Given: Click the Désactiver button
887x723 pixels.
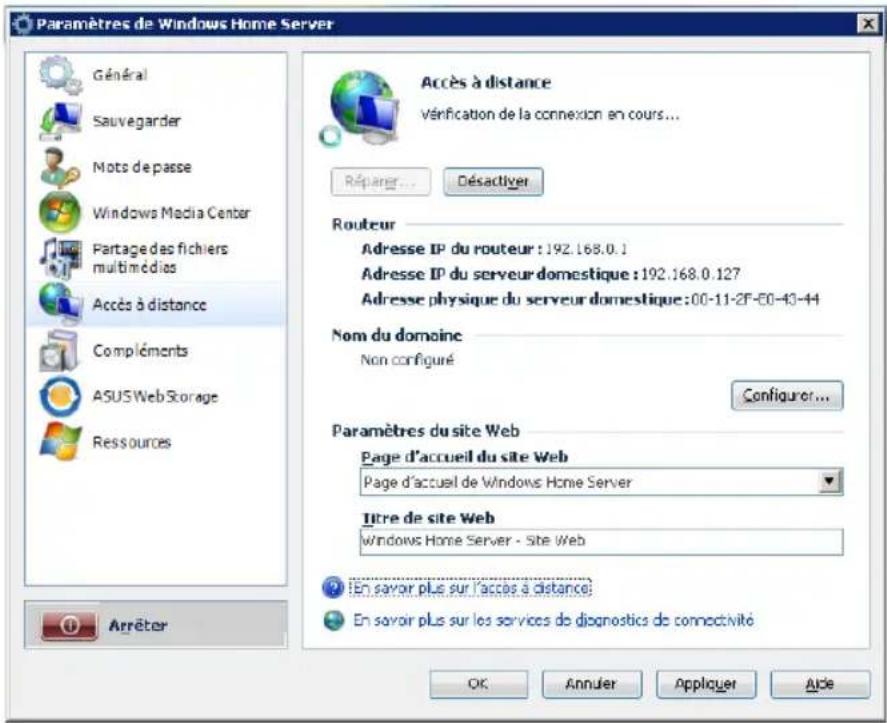Looking at the screenshot, I should tap(493, 182).
